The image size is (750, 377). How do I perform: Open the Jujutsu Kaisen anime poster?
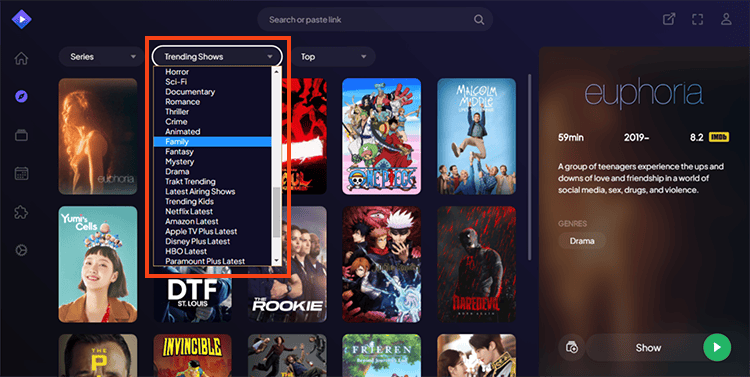381,264
